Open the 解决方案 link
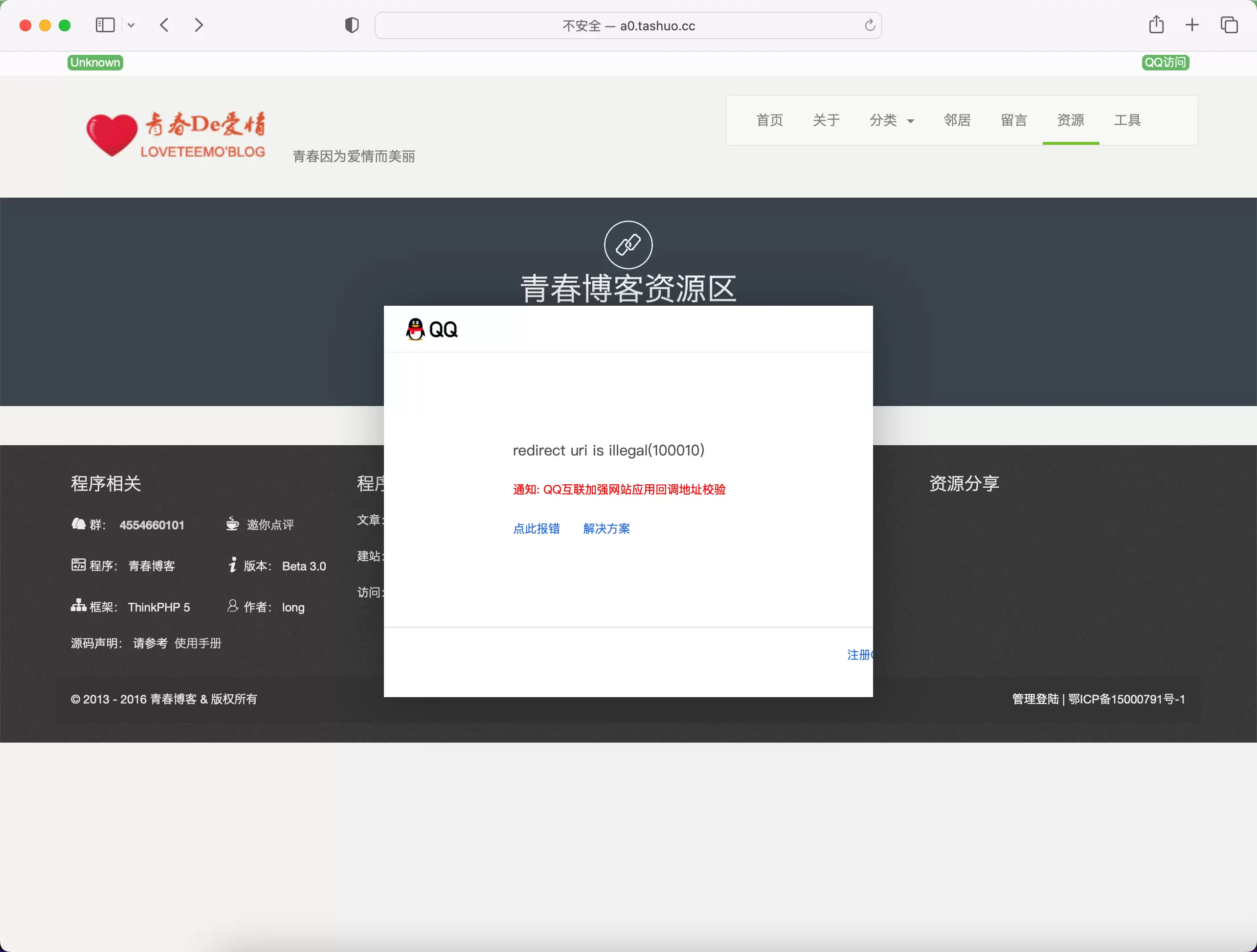This screenshot has width=1257, height=952. click(x=606, y=528)
